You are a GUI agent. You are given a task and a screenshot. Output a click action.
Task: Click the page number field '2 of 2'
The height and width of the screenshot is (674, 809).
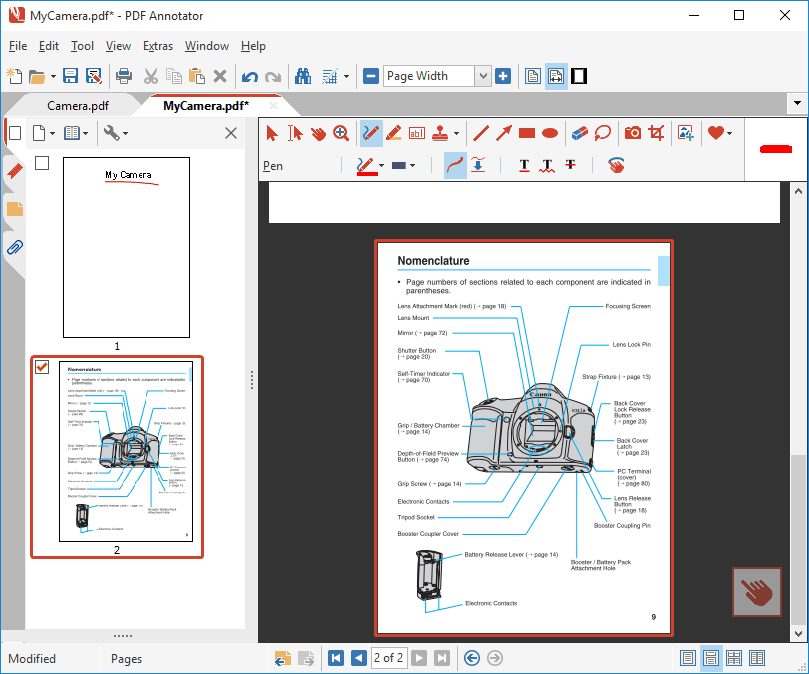point(389,658)
